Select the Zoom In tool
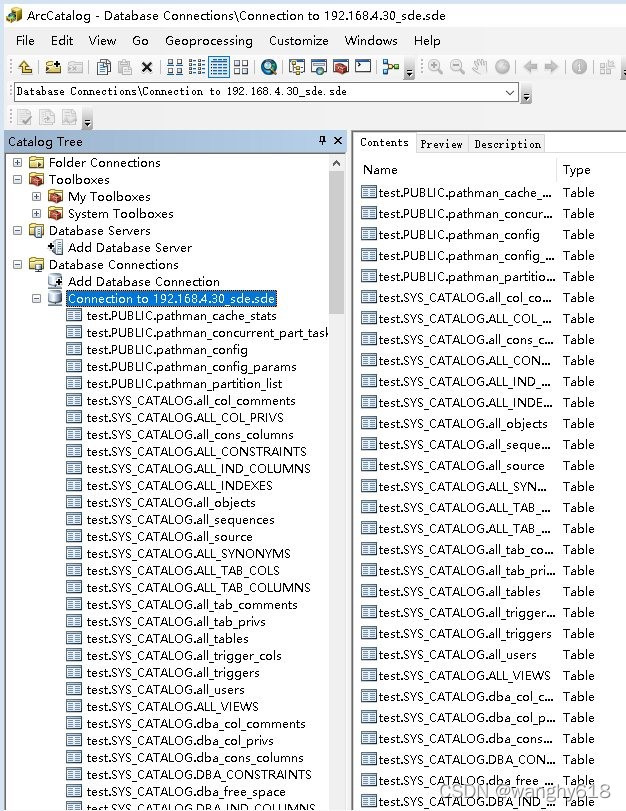626x811 pixels. 435,67
